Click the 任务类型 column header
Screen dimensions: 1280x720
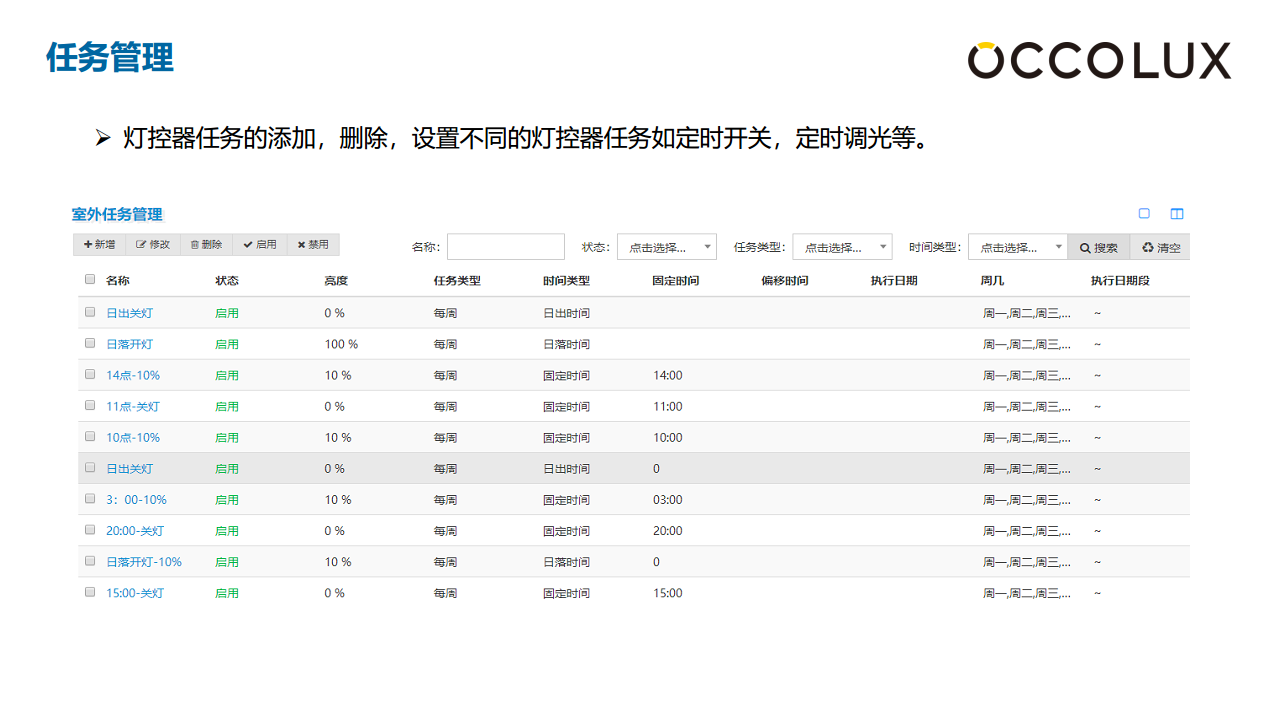457,280
